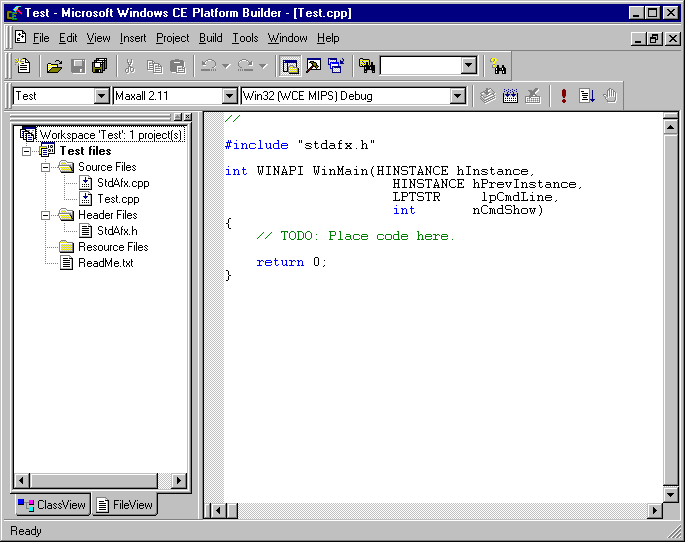Click the editor horizontal scroll-left arrow
Screen dimensions: 685x542
218,510
